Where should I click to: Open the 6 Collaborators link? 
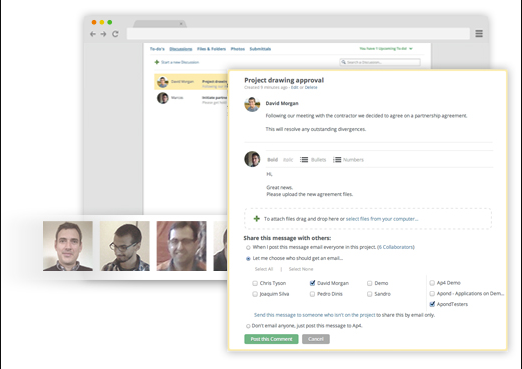(x=396, y=247)
